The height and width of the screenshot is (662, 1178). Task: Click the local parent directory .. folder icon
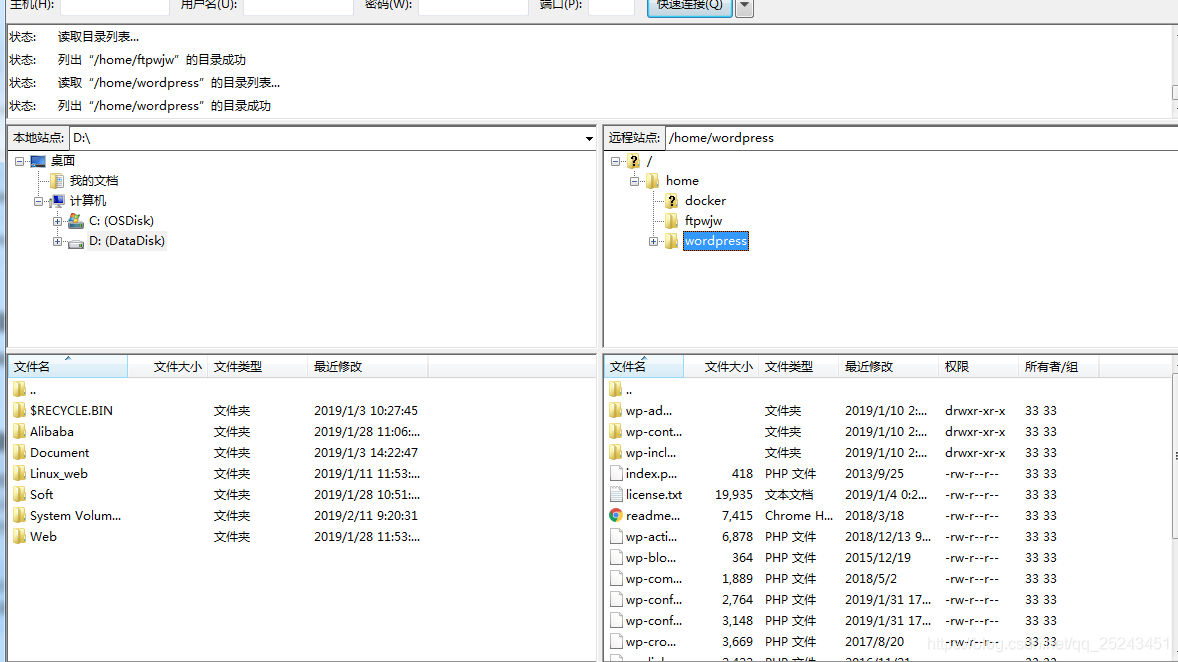20,389
